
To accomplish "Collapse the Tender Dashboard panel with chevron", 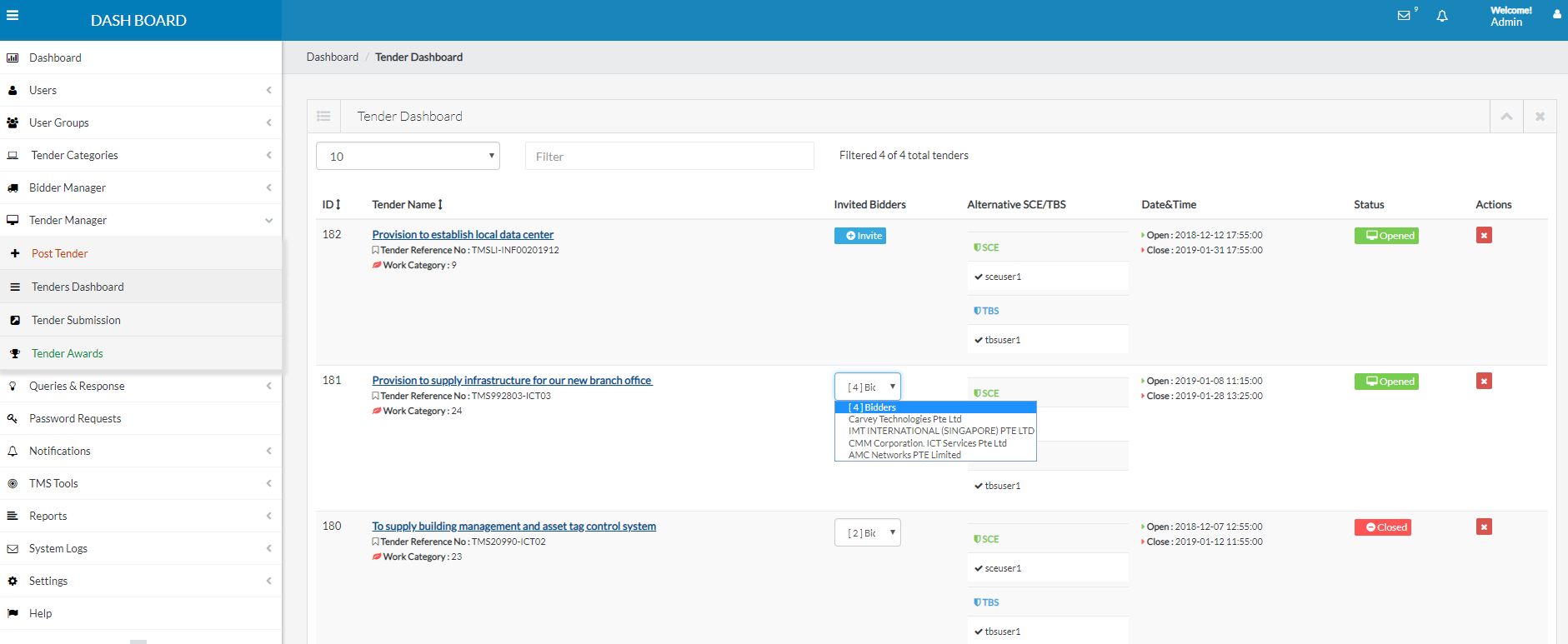I will (x=1506, y=117).
